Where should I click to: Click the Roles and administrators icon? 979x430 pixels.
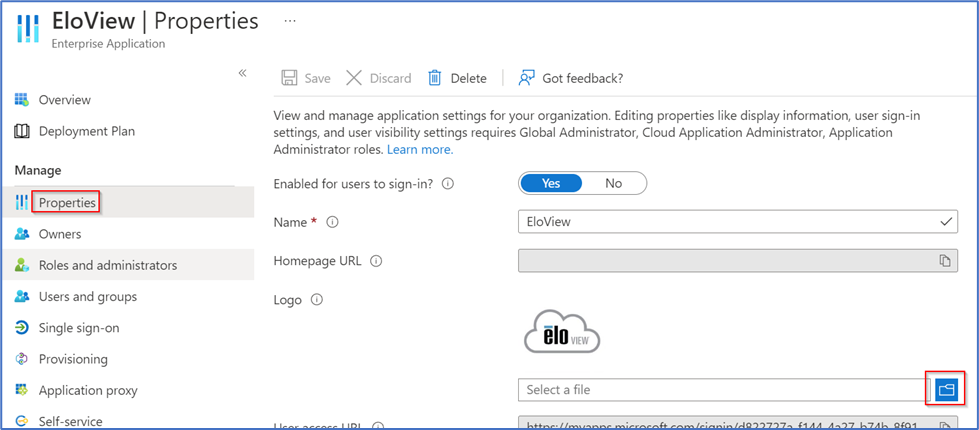click(22, 265)
